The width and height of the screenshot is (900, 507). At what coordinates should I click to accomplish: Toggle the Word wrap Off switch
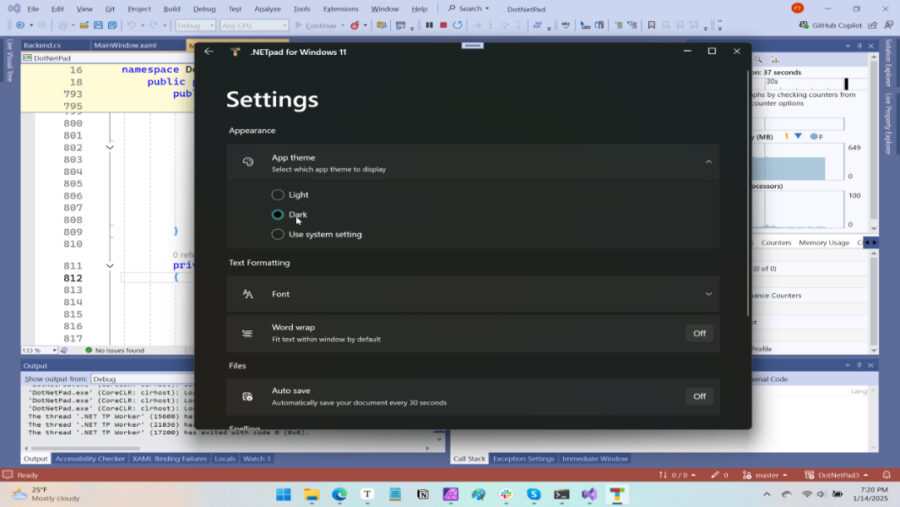[699, 333]
